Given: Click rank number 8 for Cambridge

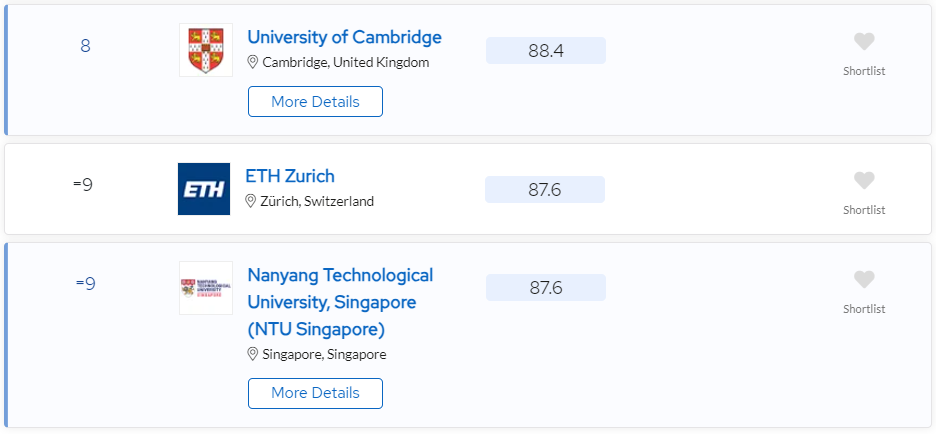Looking at the screenshot, I should [x=85, y=46].
